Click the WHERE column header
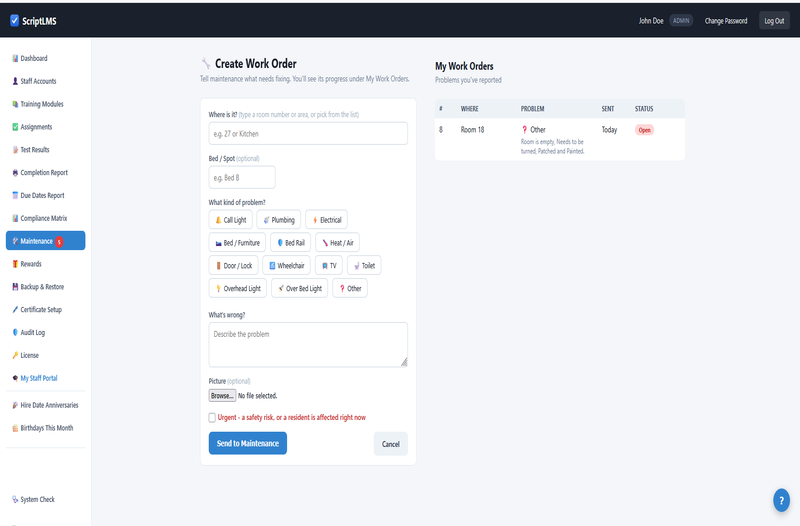Viewport: 800px width, 526px height. click(469, 109)
